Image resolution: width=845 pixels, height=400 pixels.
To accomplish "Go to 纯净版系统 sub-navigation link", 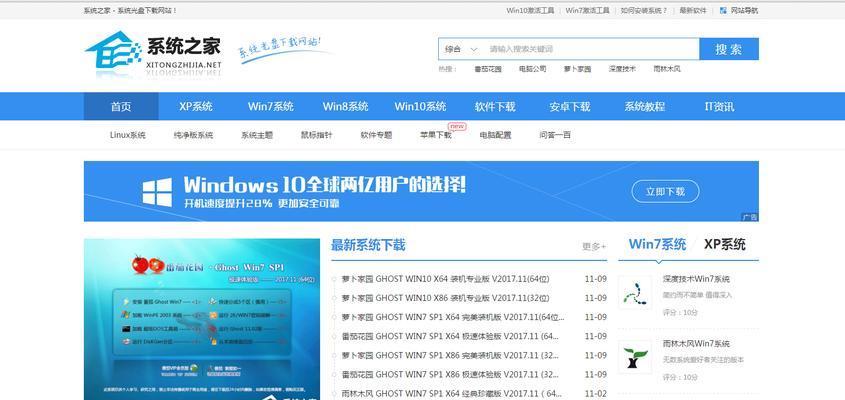I will (x=193, y=135).
